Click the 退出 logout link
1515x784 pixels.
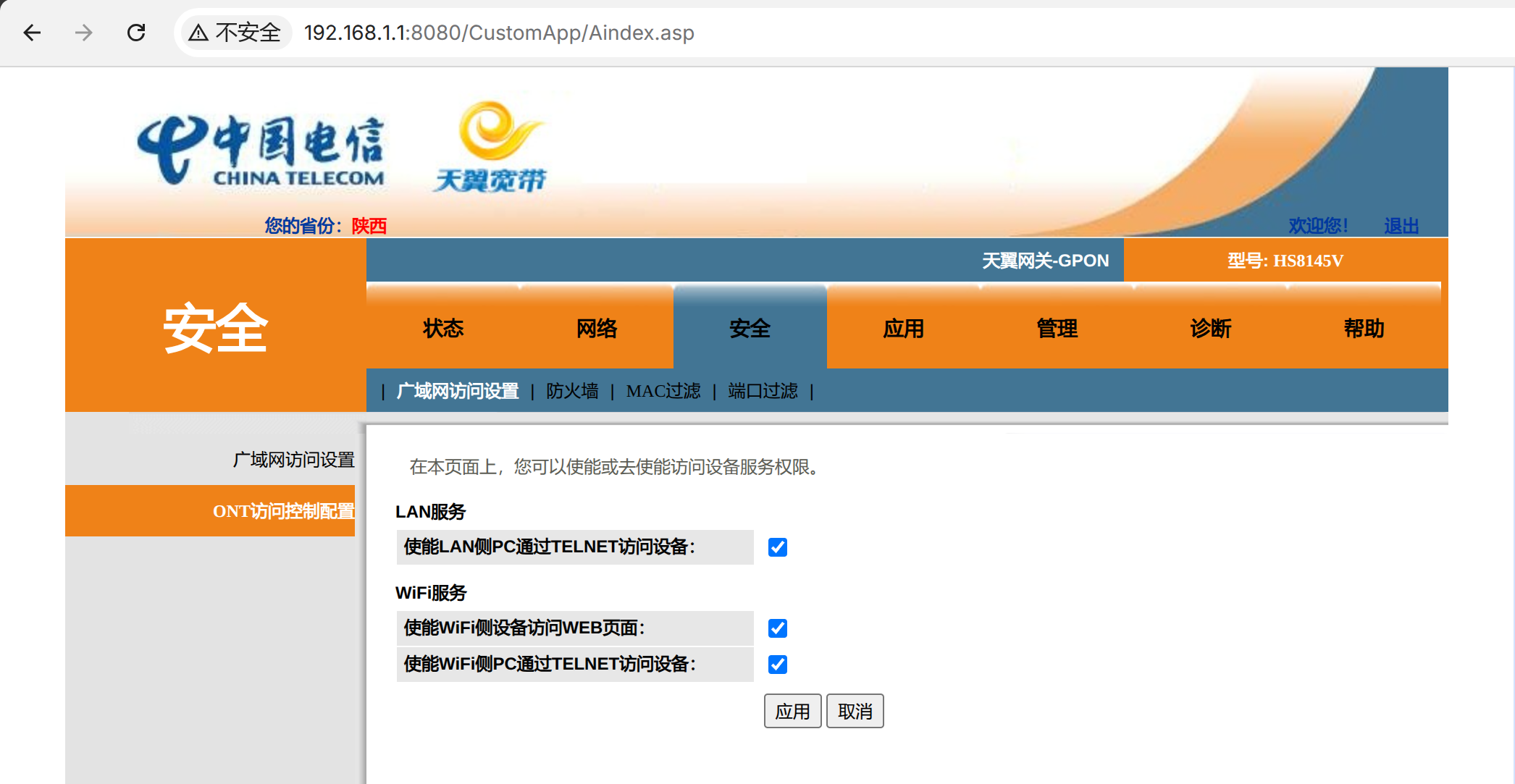pos(1401,226)
